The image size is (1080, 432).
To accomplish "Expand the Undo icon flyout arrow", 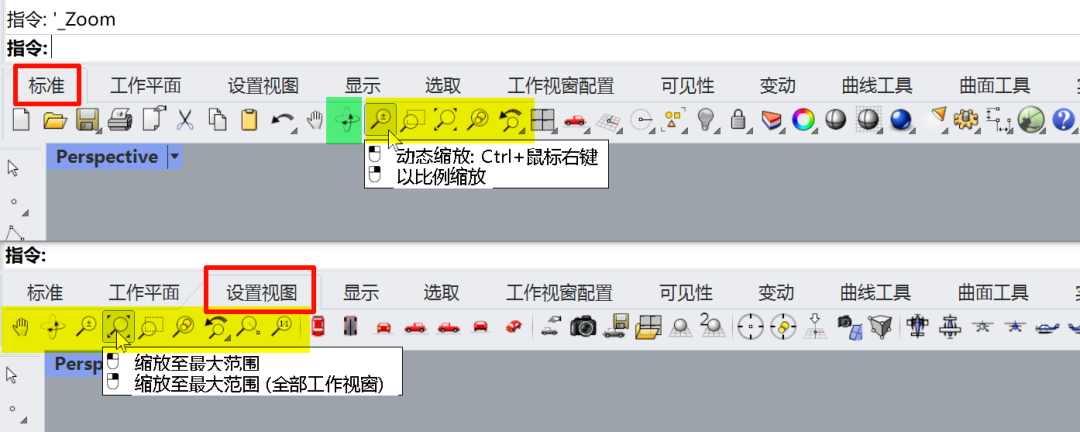I will tap(296, 130).
